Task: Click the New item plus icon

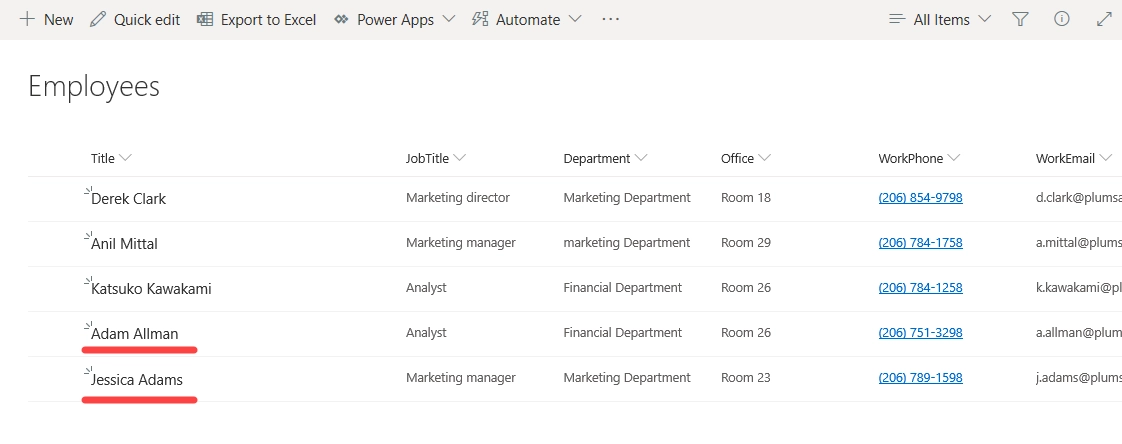Action: click(27, 19)
